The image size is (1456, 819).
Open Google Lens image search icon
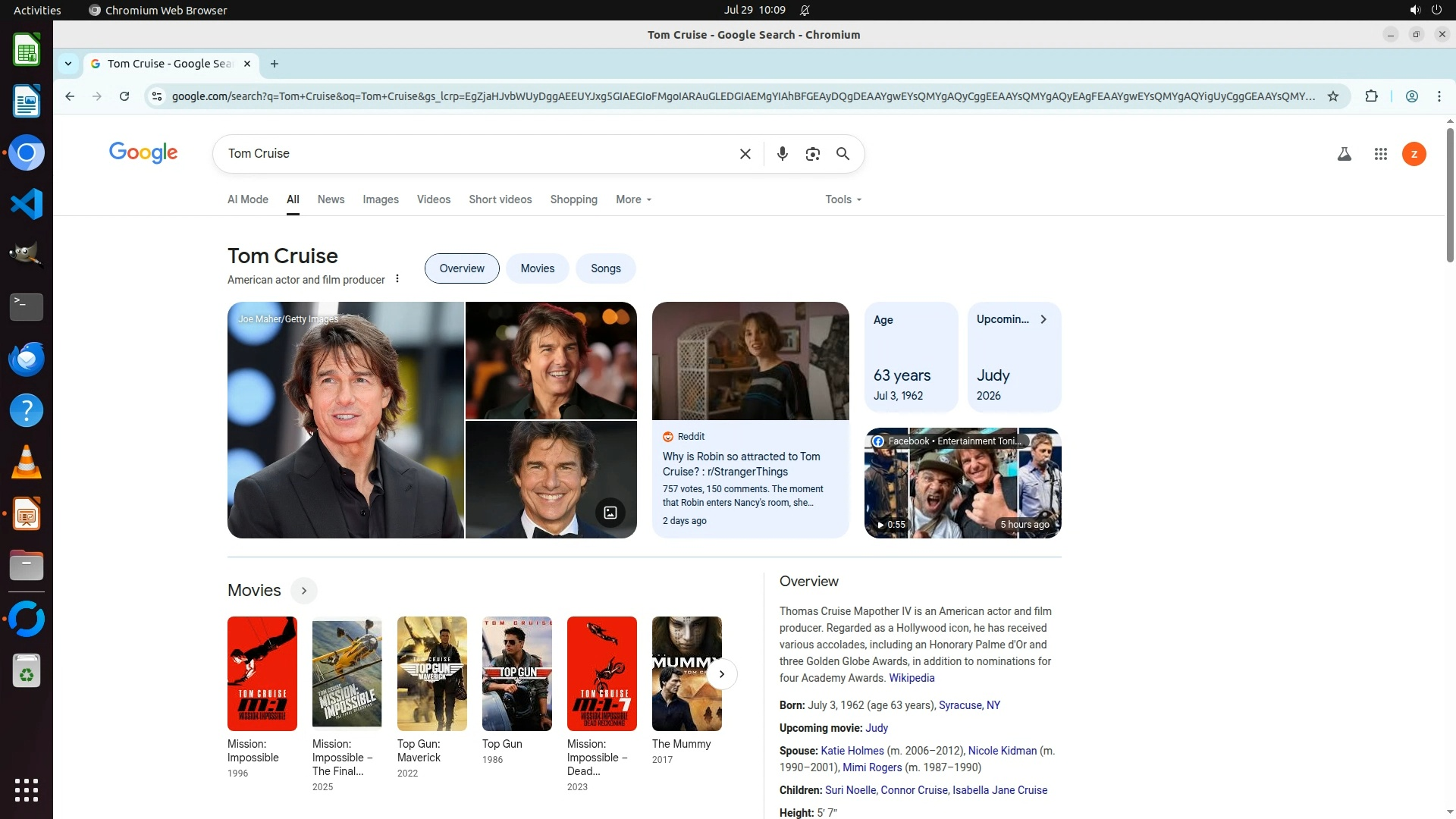pos(812,154)
